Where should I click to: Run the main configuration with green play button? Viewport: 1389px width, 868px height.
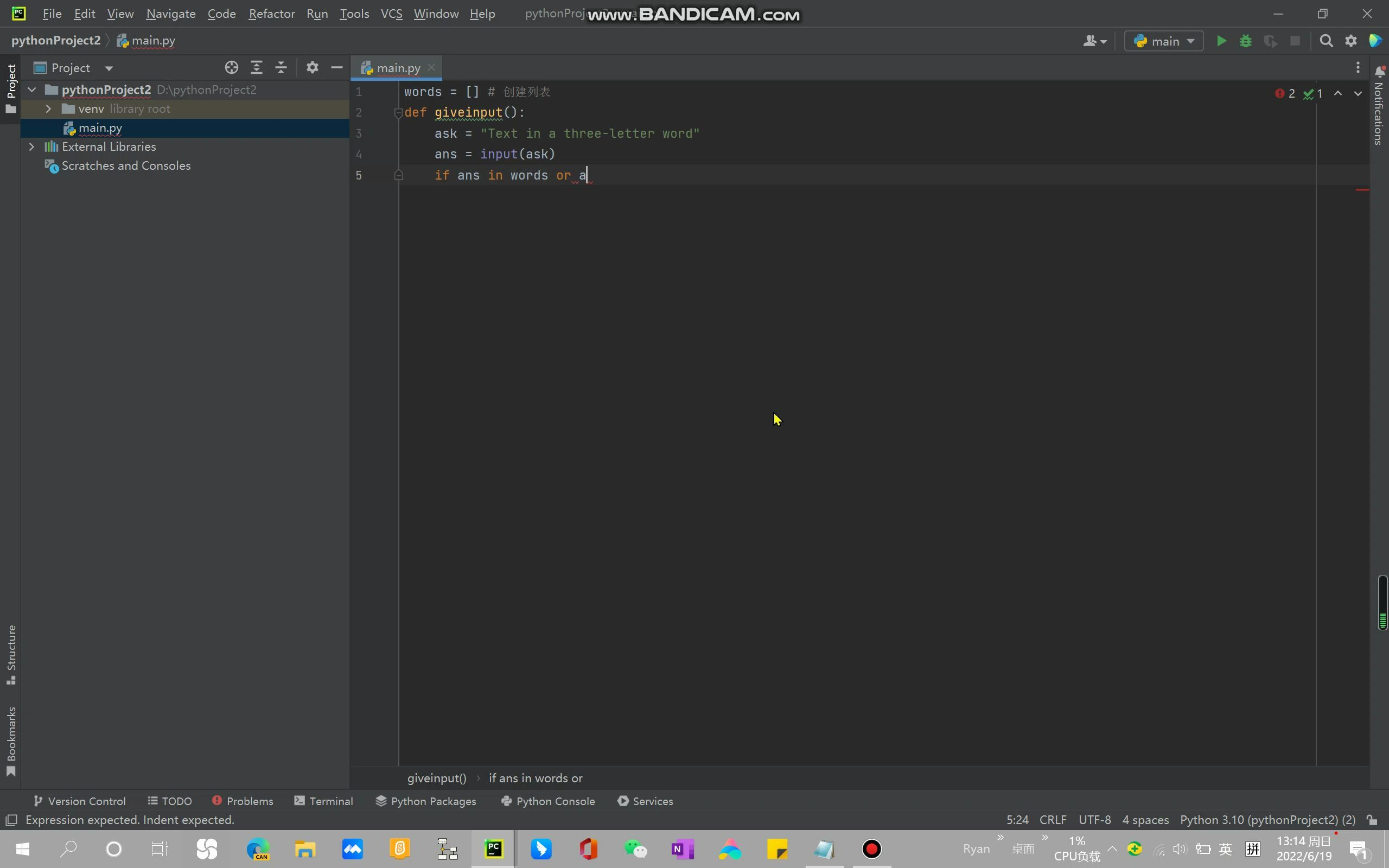click(1221, 41)
